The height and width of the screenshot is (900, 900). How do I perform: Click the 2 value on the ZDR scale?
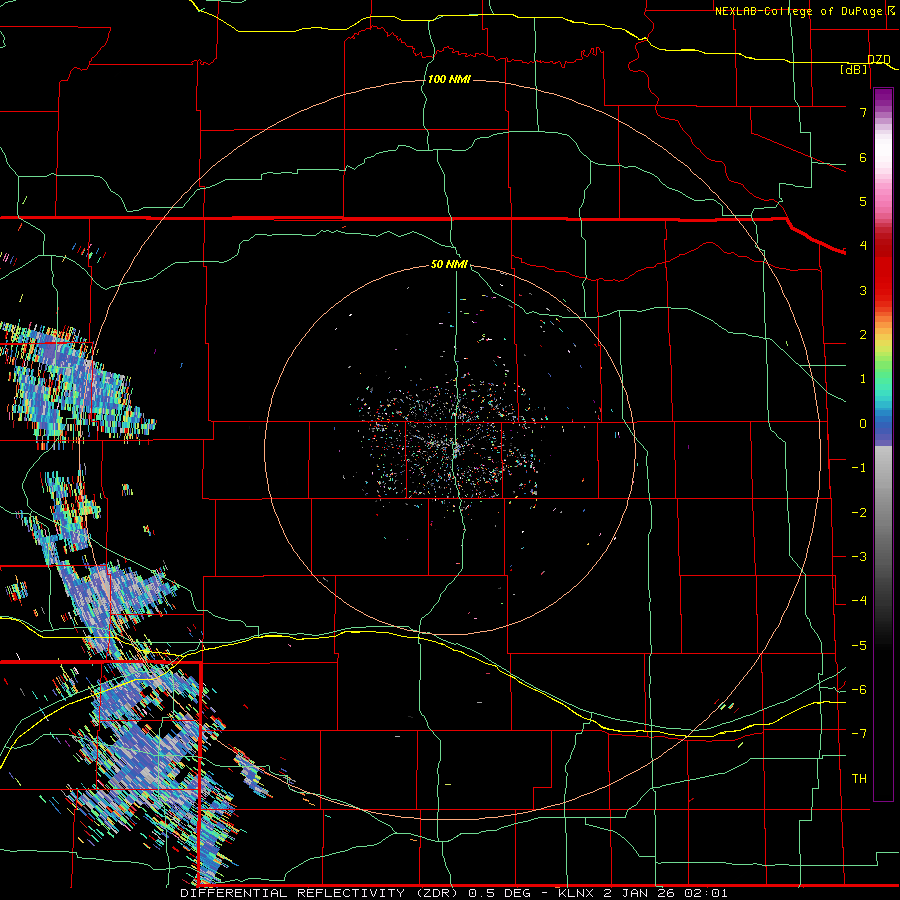tap(863, 335)
